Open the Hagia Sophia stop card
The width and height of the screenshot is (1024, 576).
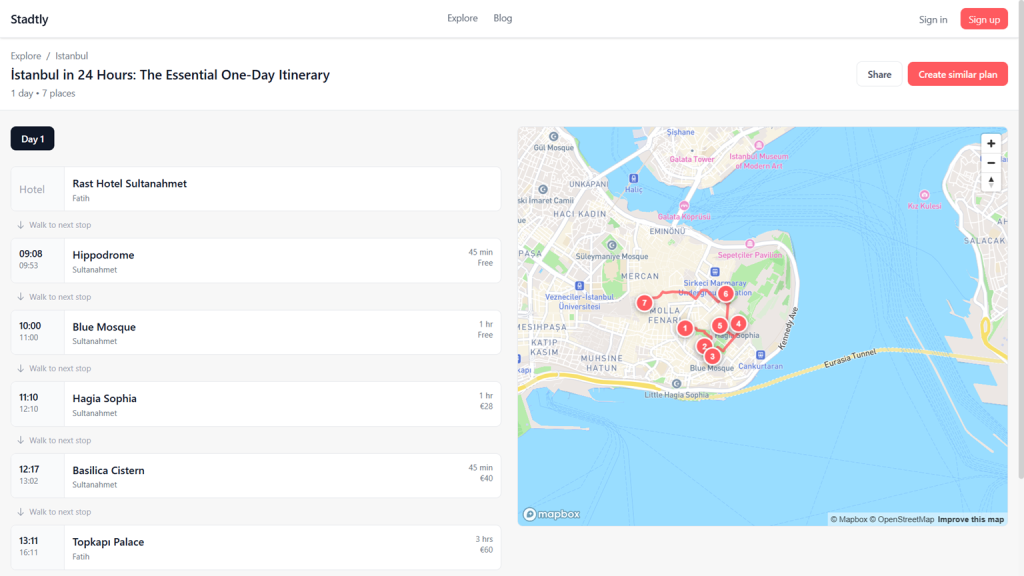(256, 404)
